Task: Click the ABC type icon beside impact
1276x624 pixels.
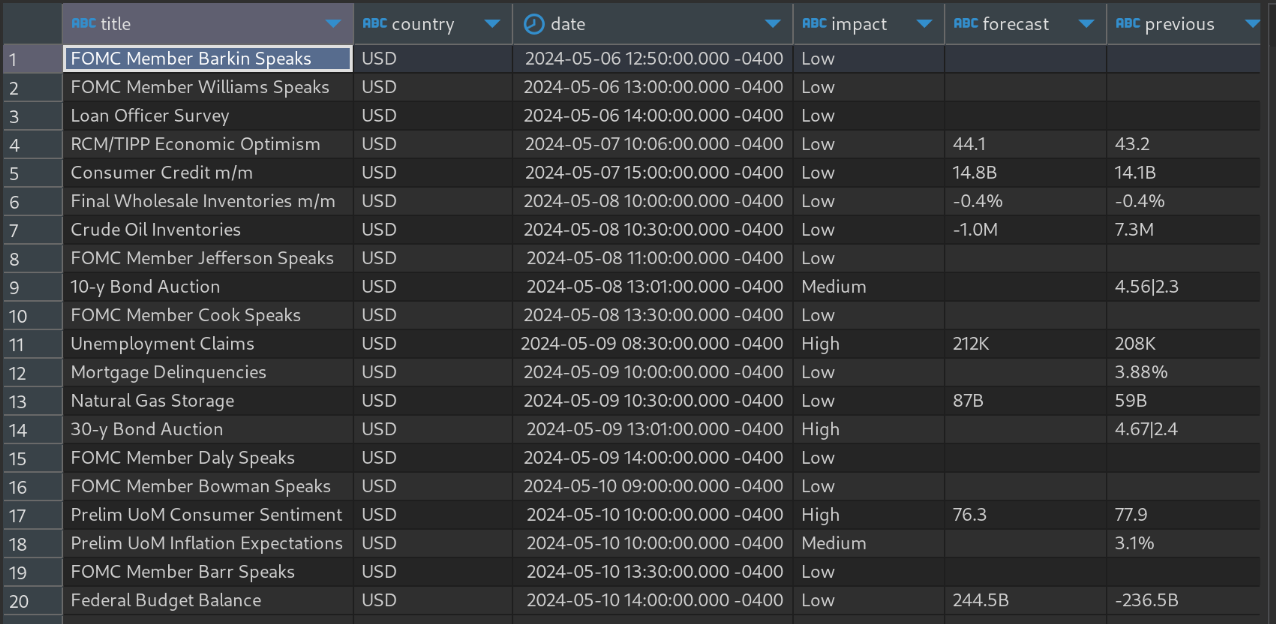Action: click(814, 24)
